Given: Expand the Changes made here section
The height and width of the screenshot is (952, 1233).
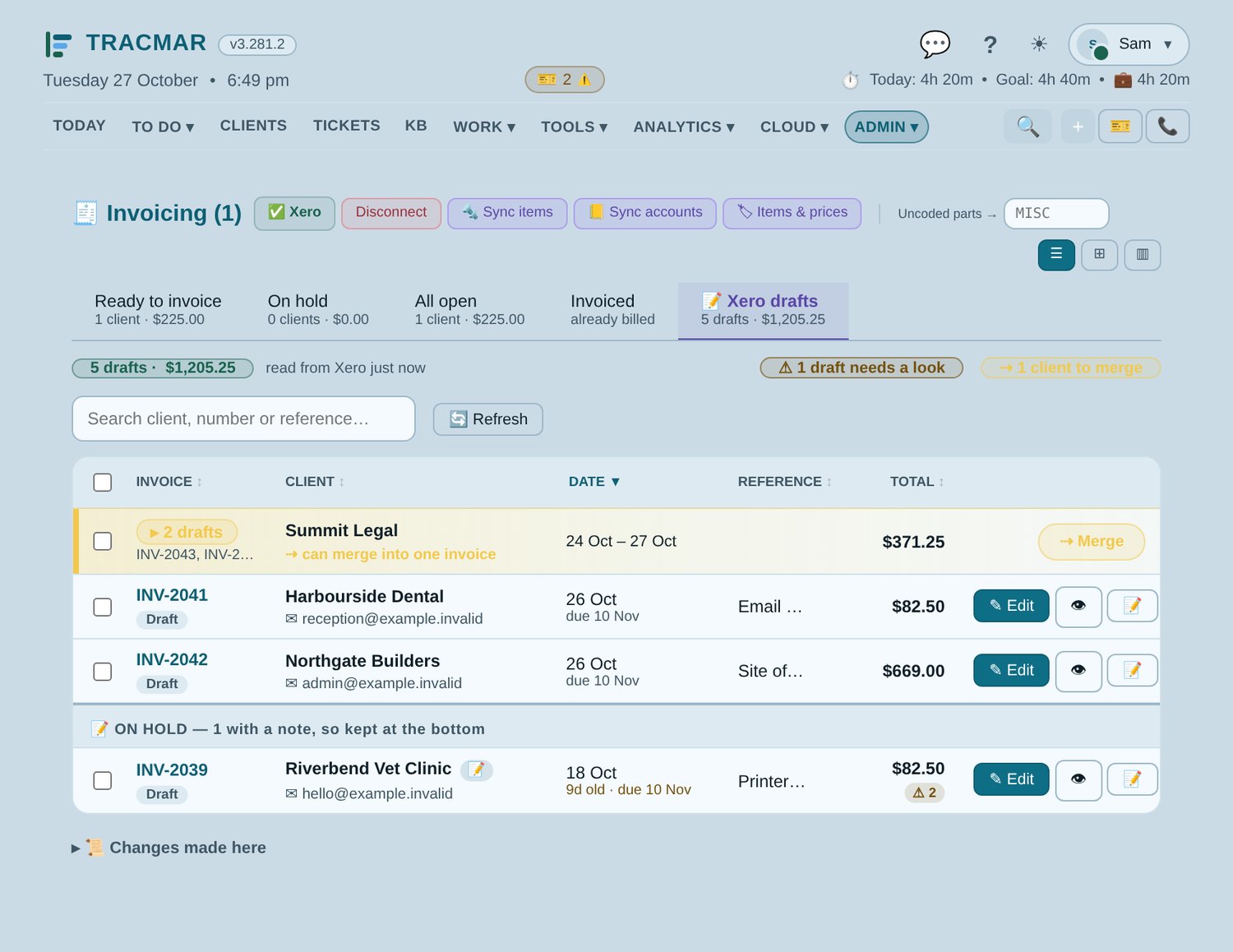Looking at the screenshot, I should [169, 848].
